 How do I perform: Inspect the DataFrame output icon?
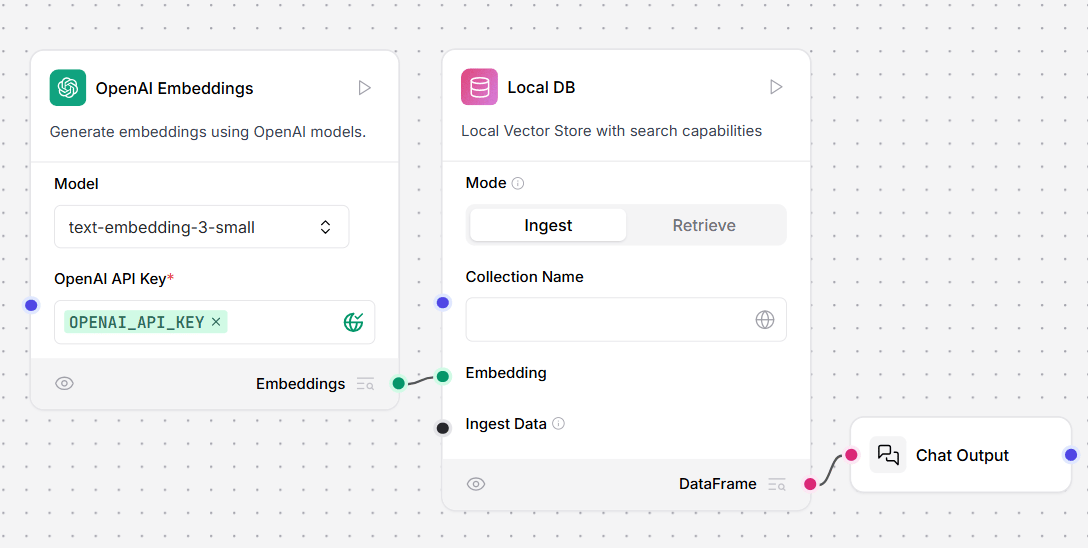click(777, 484)
